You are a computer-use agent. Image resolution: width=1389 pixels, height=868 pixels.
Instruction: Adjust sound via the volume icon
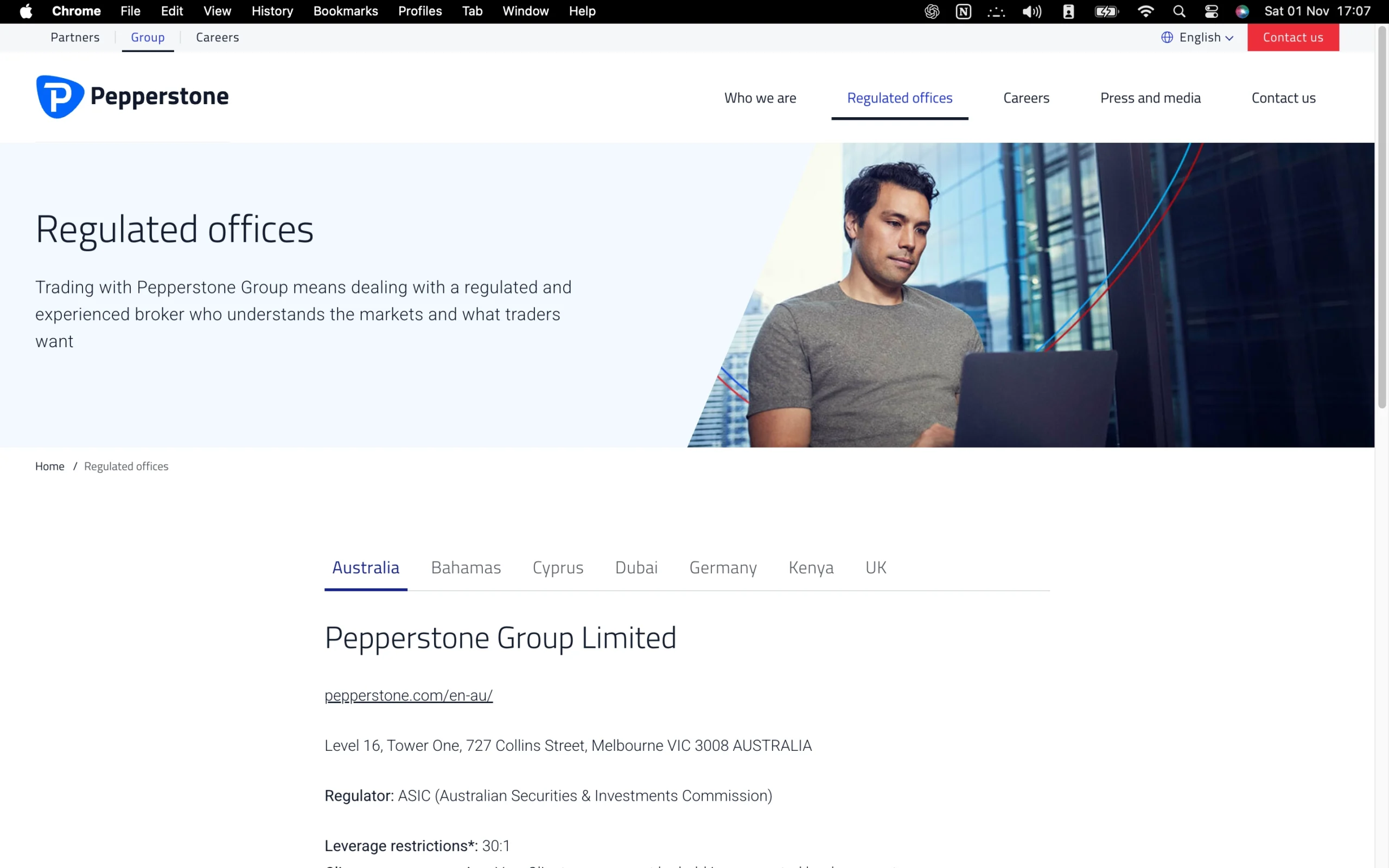click(x=1031, y=11)
